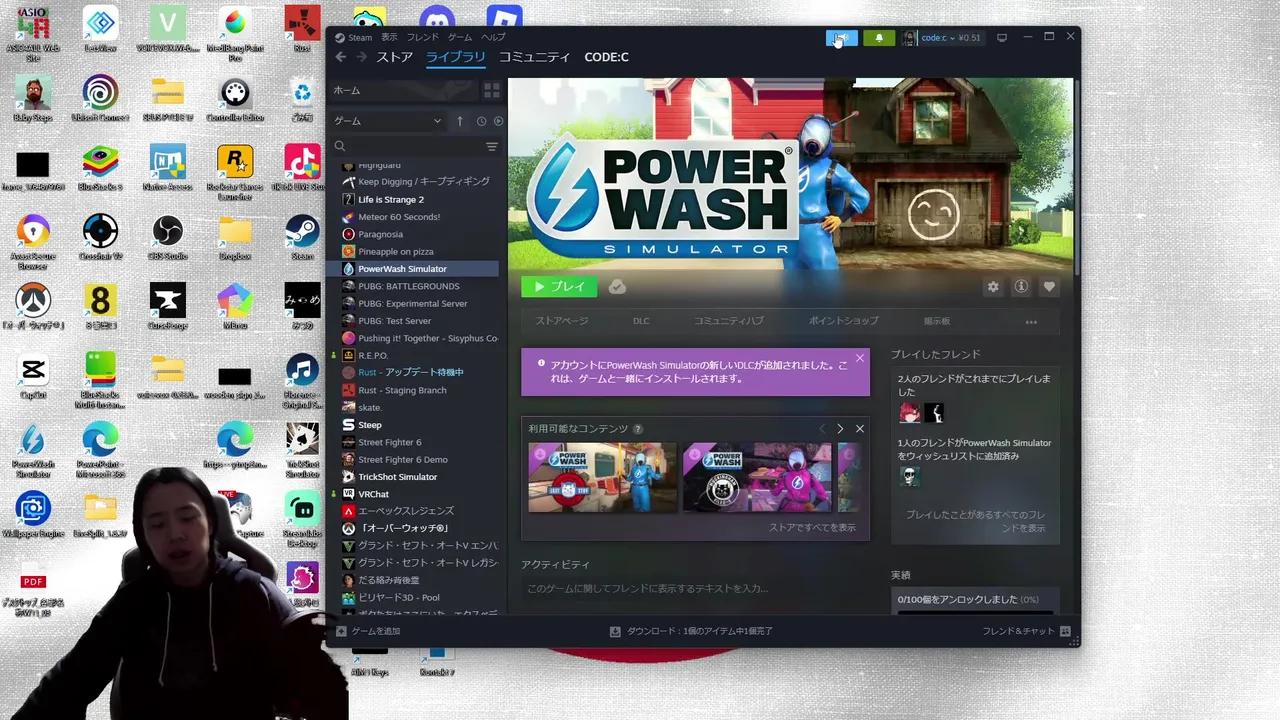1280x720 pixels.
Task: Click the cloud sync status icon
Action: click(x=617, y=287)
